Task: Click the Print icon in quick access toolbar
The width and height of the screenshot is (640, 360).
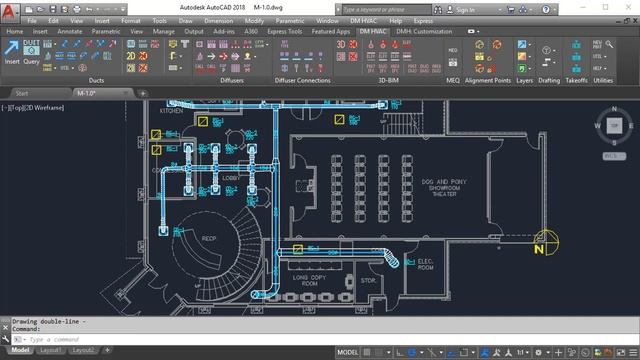Action: pos(77,9)
